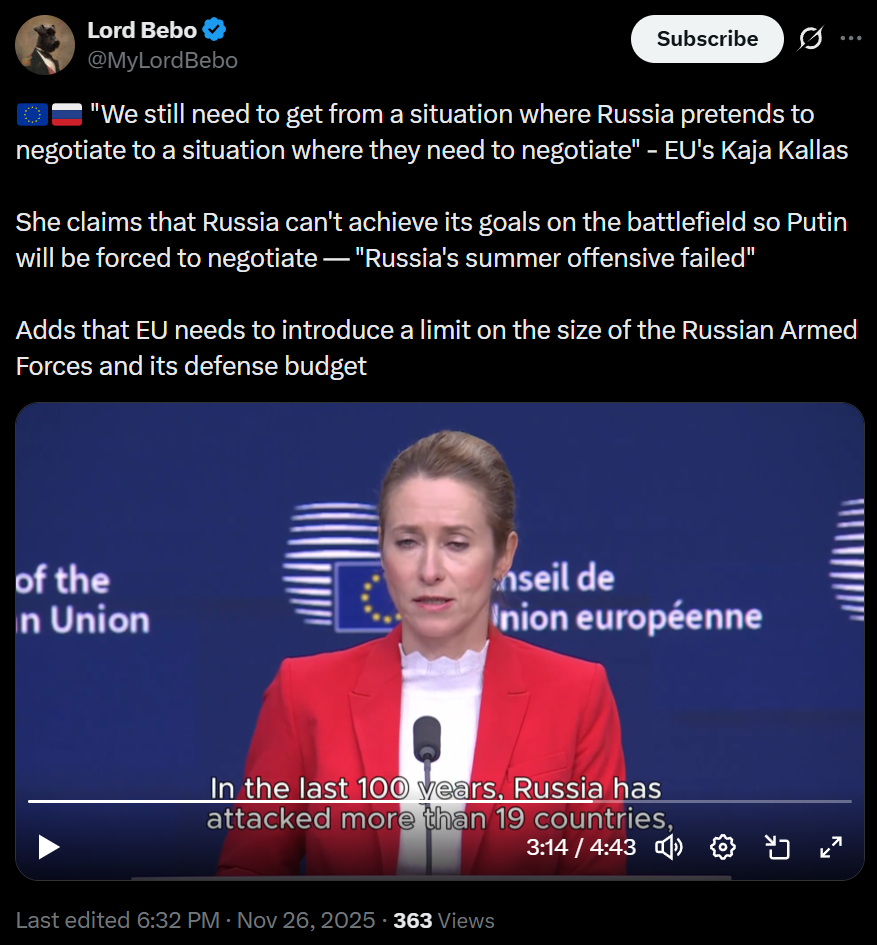Click the Last edited 6:32 PM timestamp
877x945 pixels.
coord(118,920)
